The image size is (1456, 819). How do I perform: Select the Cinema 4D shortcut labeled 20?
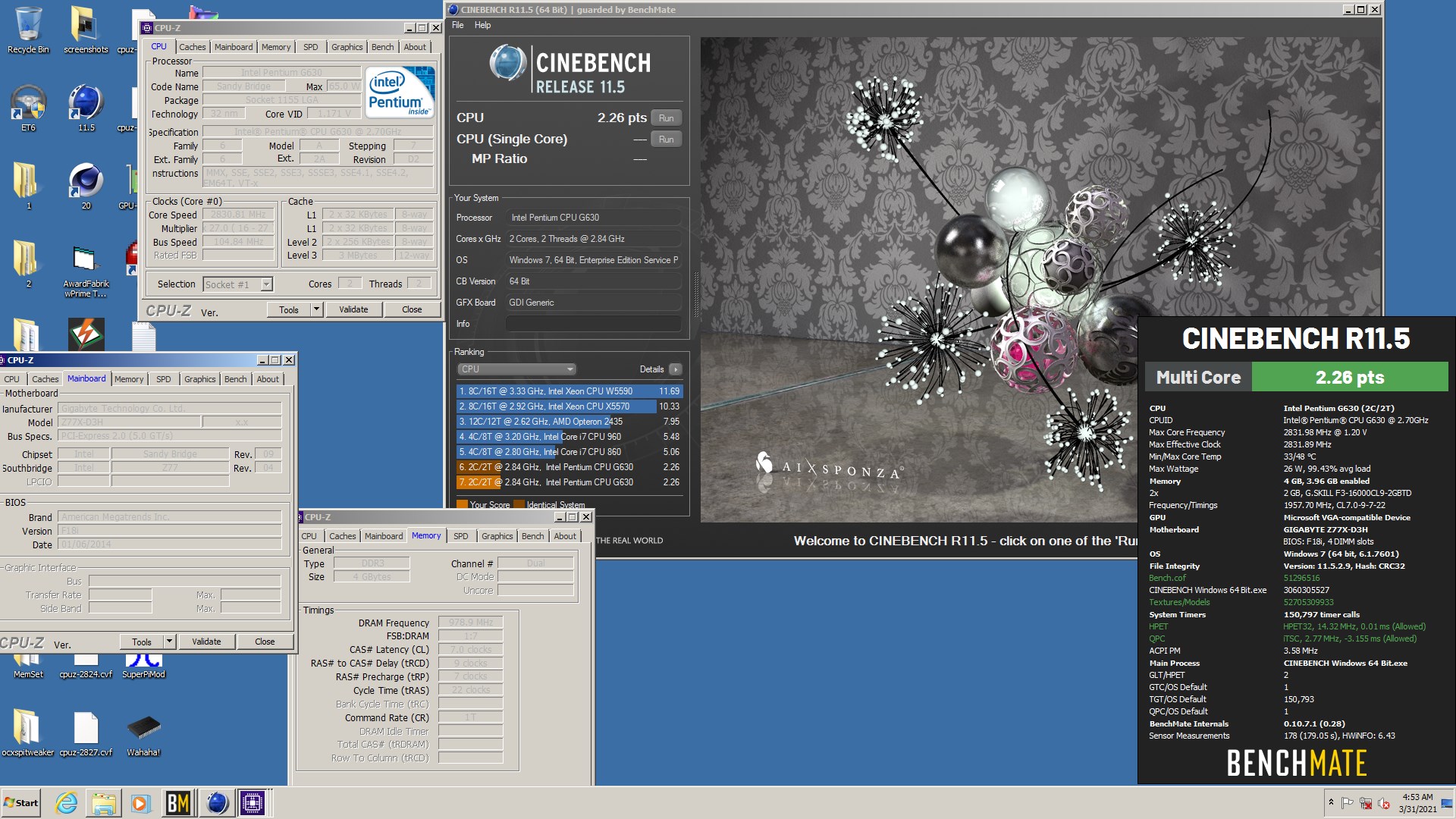coord(86,187)
